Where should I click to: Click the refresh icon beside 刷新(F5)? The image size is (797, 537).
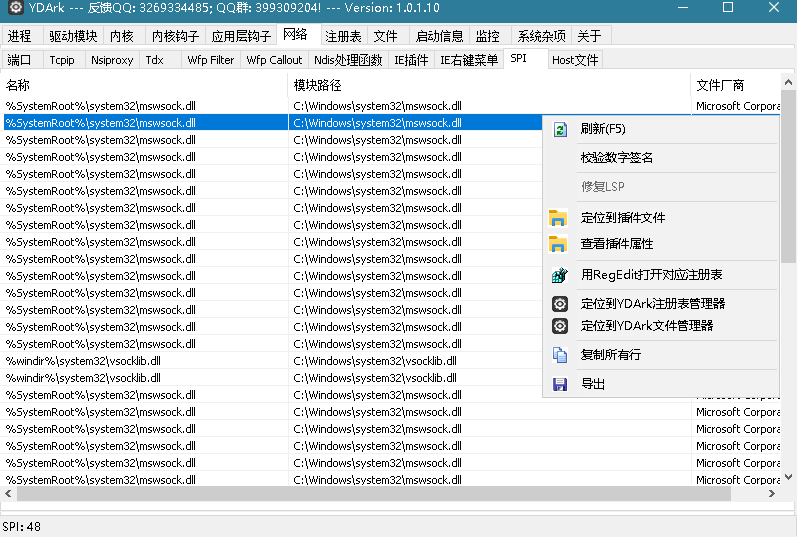click(560, 129)
